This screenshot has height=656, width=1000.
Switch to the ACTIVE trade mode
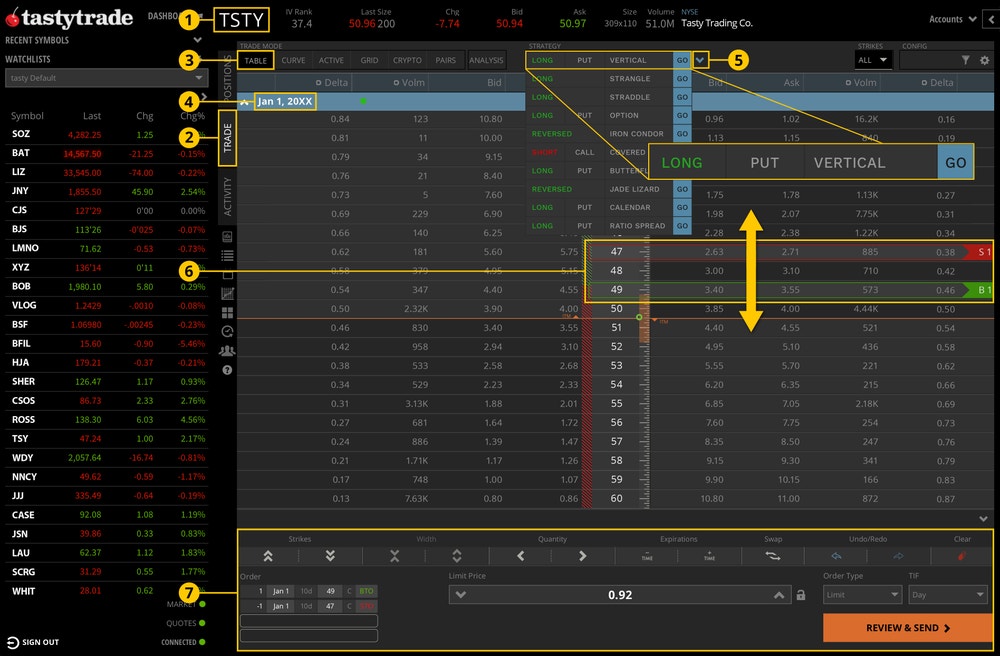(331, 60)
